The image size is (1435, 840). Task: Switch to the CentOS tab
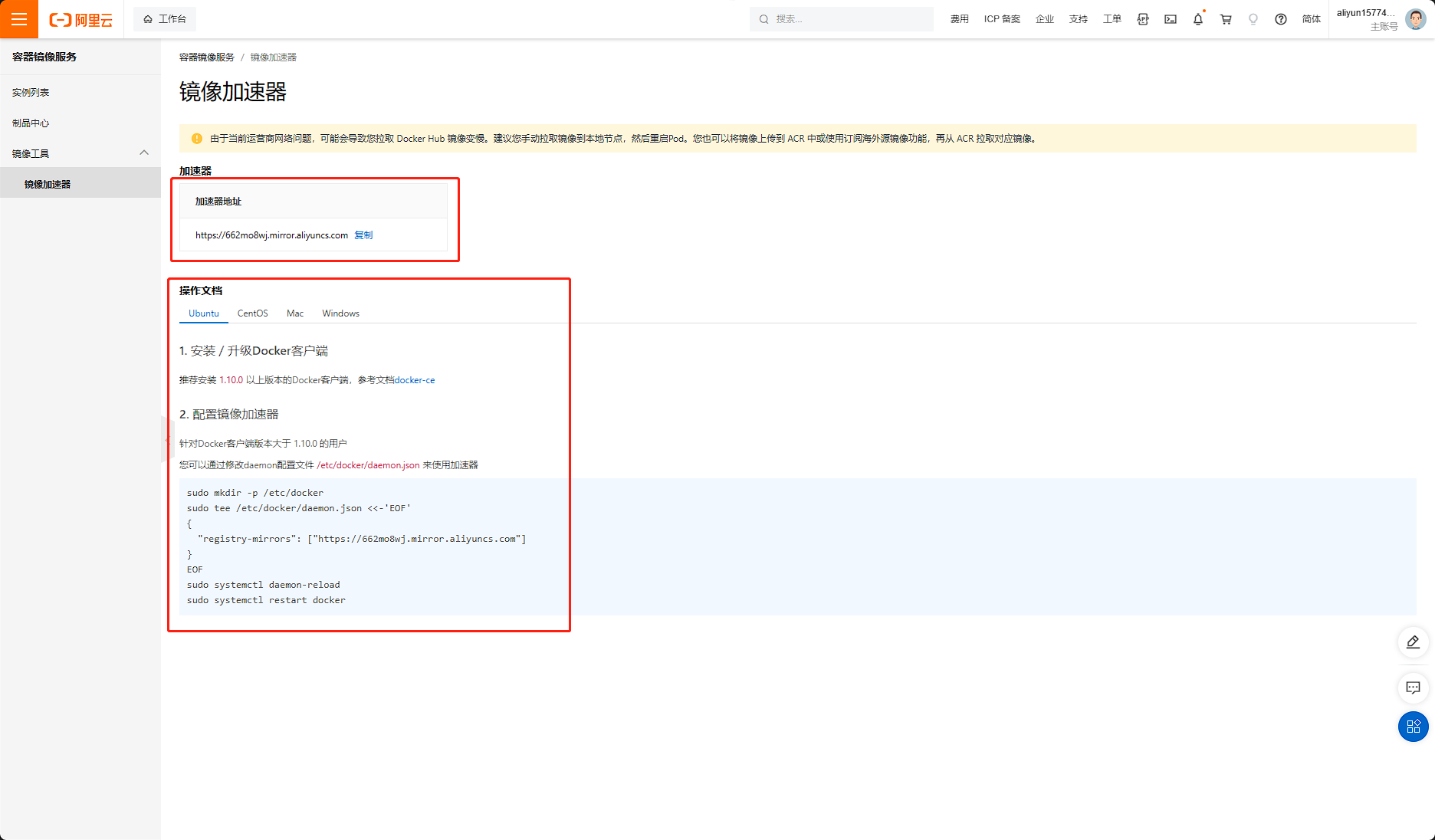253,313
